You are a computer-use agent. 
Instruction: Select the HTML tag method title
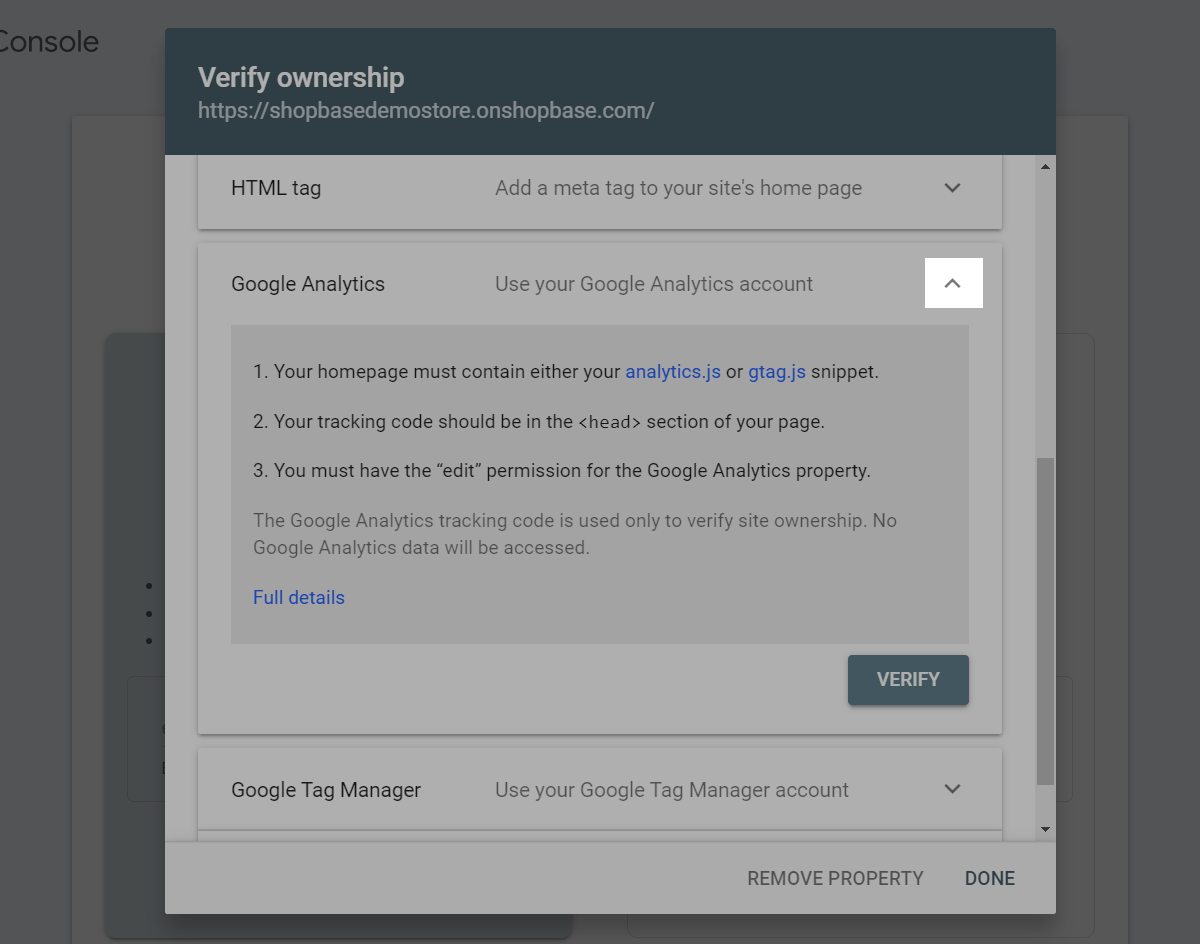click(276, 188)
